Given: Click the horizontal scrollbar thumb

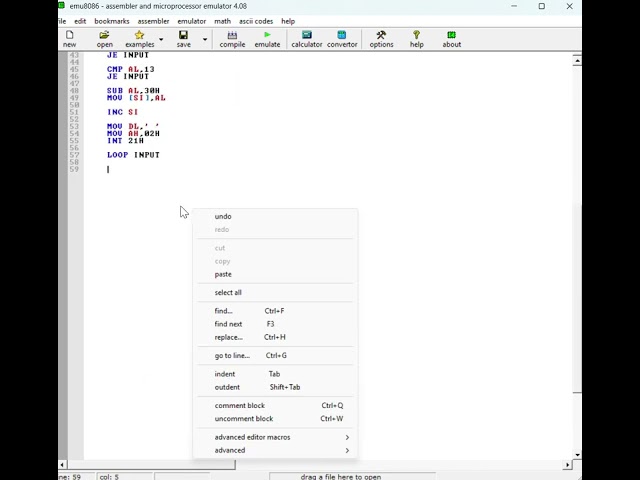Looking at the screenshot, I should tap(151, 464).
